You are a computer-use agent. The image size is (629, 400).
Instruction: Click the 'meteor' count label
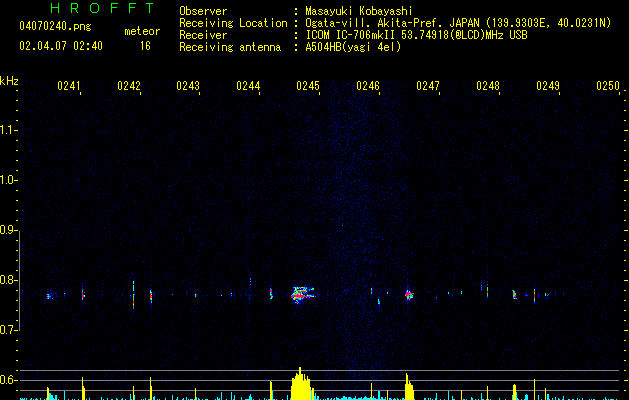point(142,31)
